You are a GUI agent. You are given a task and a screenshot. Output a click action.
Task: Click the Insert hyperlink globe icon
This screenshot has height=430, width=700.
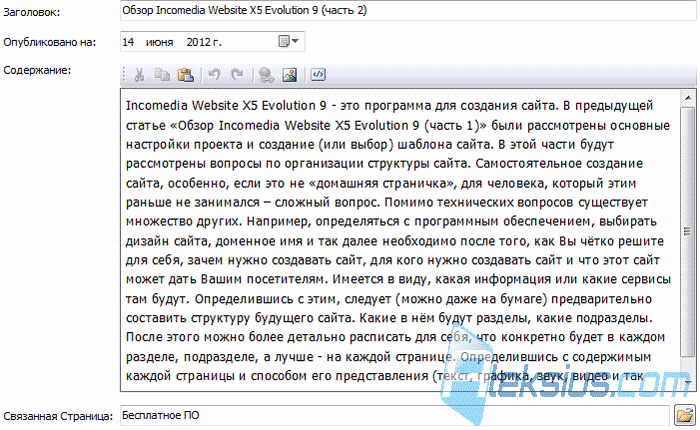[267, 75]
